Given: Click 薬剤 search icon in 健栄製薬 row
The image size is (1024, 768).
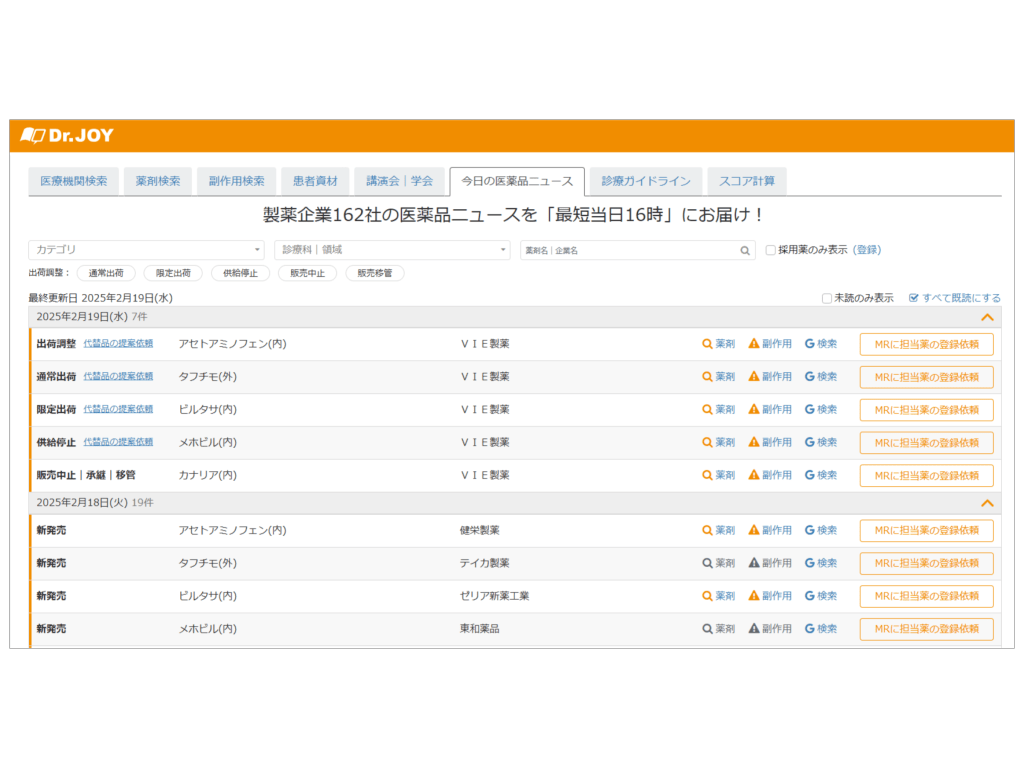Looking at the screenshot, I should pyautogui.click(x=708, y=530).
